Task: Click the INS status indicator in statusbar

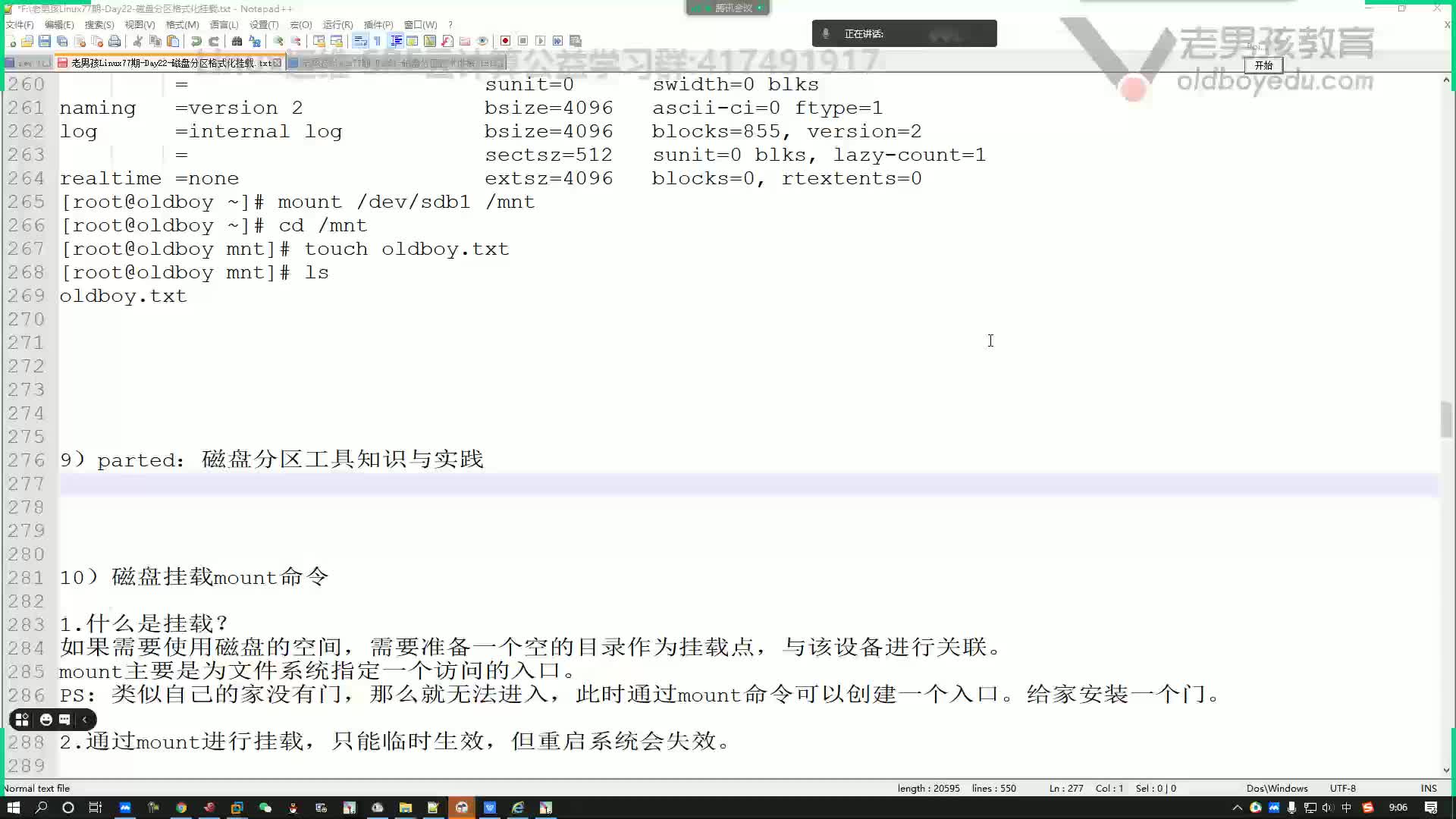Action: [1429, 788]
